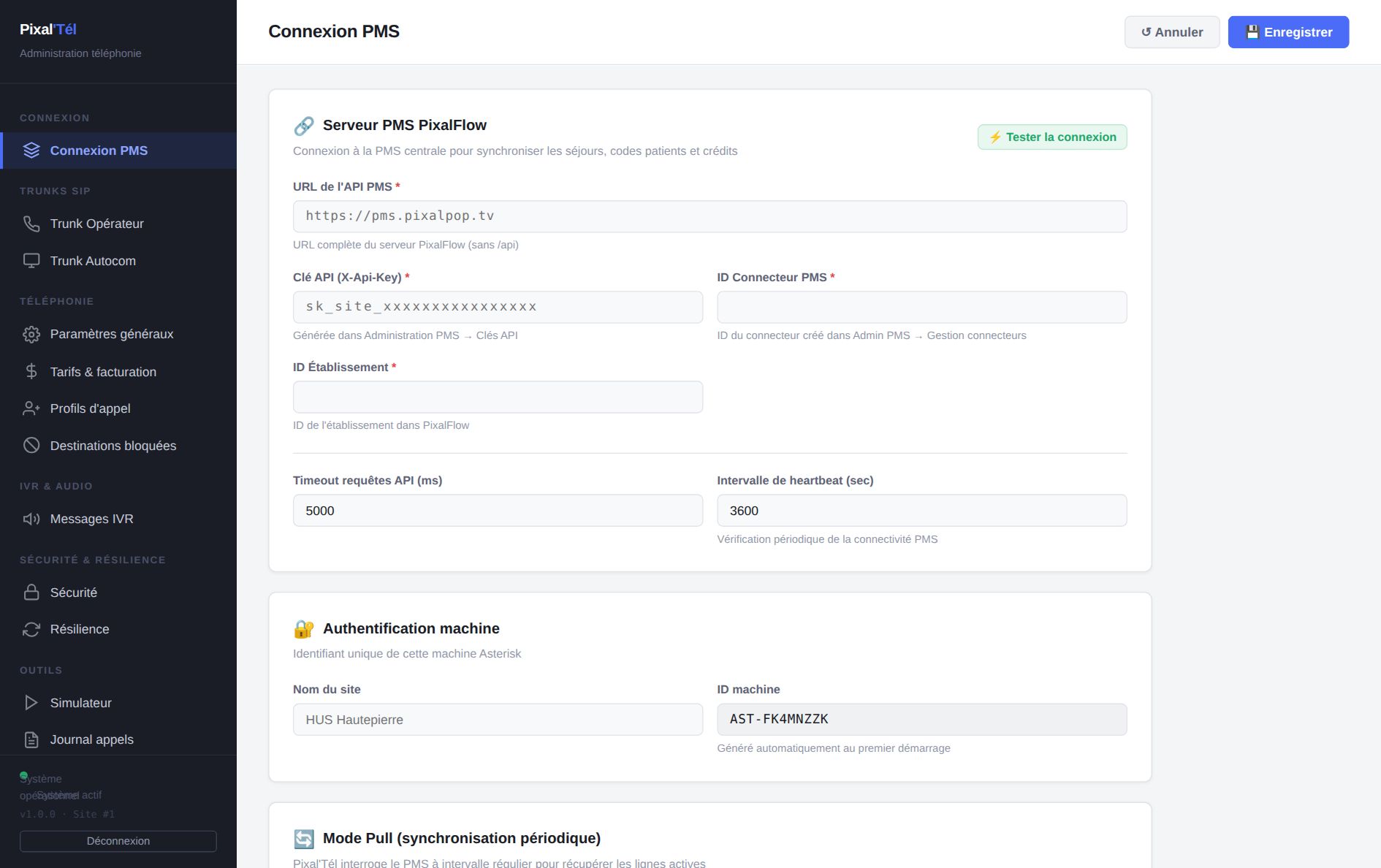
Task: Click the sync icon beside Mode Pull
Action: tap(304, 839)
